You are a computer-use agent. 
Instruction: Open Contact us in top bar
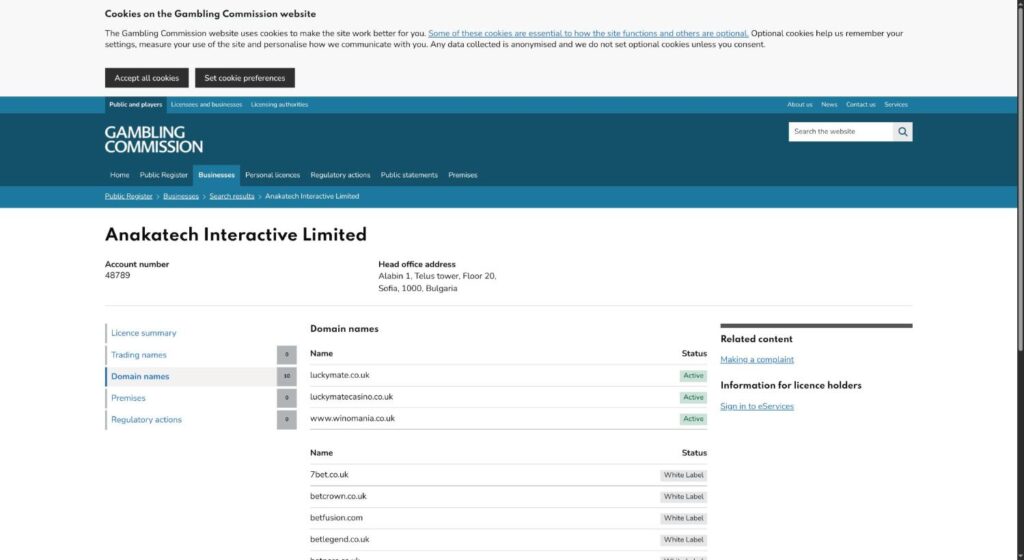click(x=860, y=104)
